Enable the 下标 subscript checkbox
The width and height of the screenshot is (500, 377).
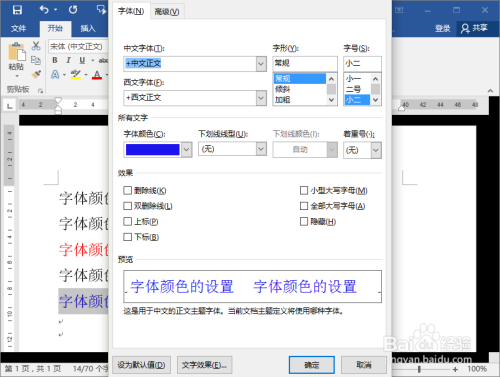coord(127,237)
